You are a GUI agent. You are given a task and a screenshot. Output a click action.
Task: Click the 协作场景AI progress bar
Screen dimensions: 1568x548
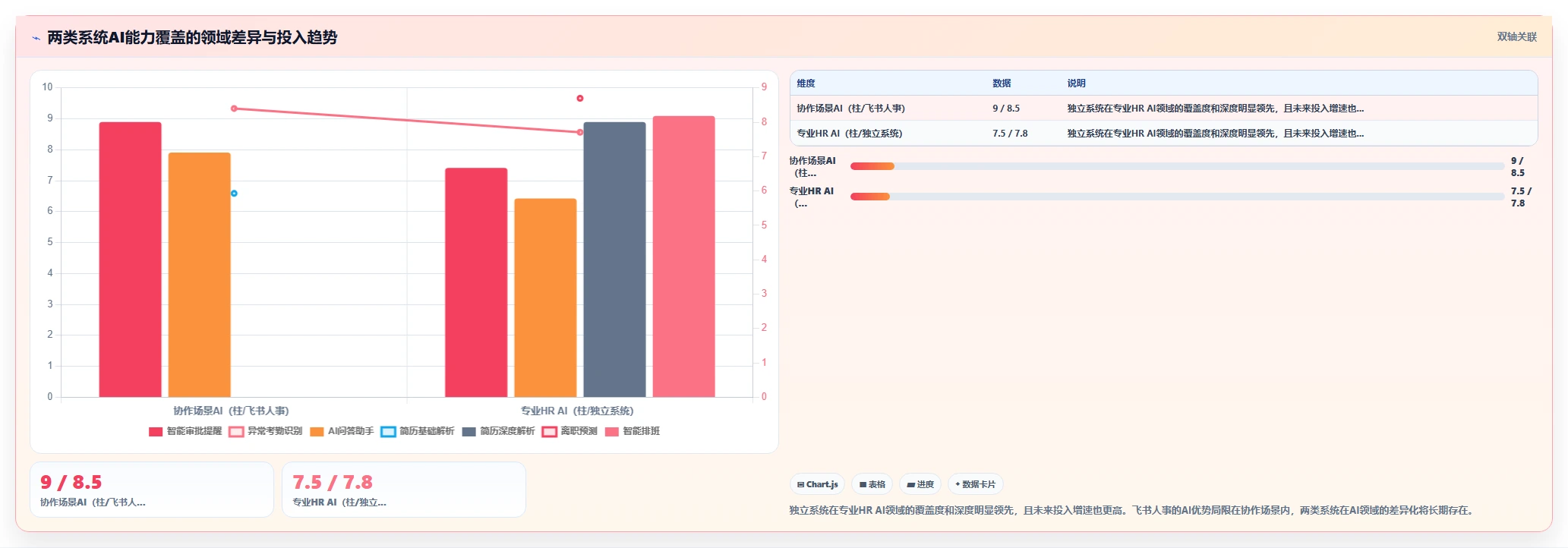click(1177, 166)
